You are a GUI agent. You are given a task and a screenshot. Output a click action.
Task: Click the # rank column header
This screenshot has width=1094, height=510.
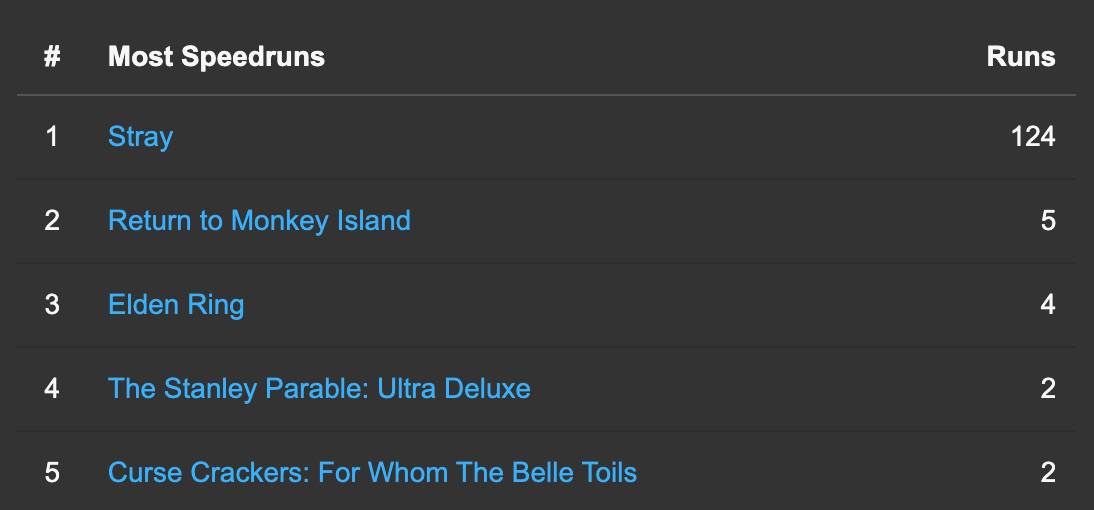click(x=52, y=56)
